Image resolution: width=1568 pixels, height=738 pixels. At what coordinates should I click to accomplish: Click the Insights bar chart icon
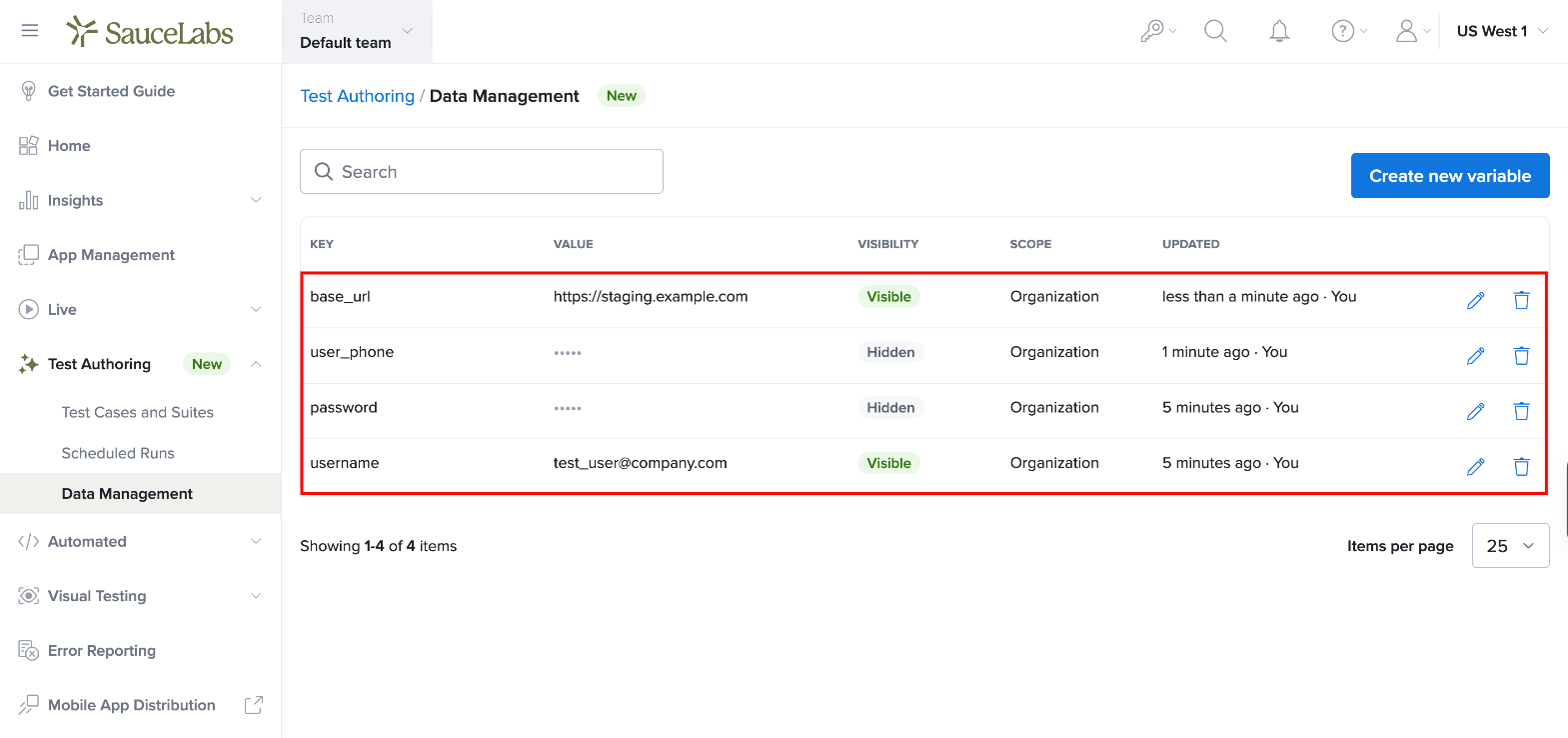tap(28, 200)
